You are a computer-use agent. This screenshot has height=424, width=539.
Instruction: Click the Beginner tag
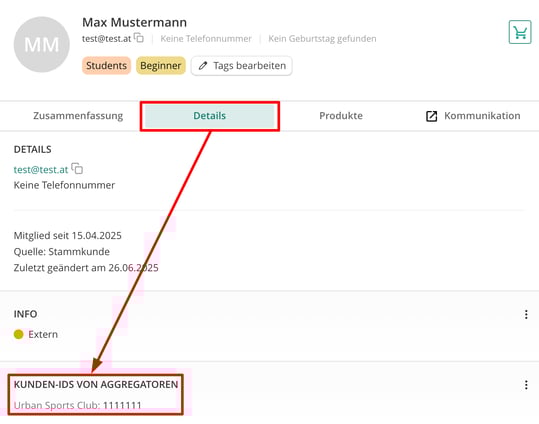click(161, 65)
